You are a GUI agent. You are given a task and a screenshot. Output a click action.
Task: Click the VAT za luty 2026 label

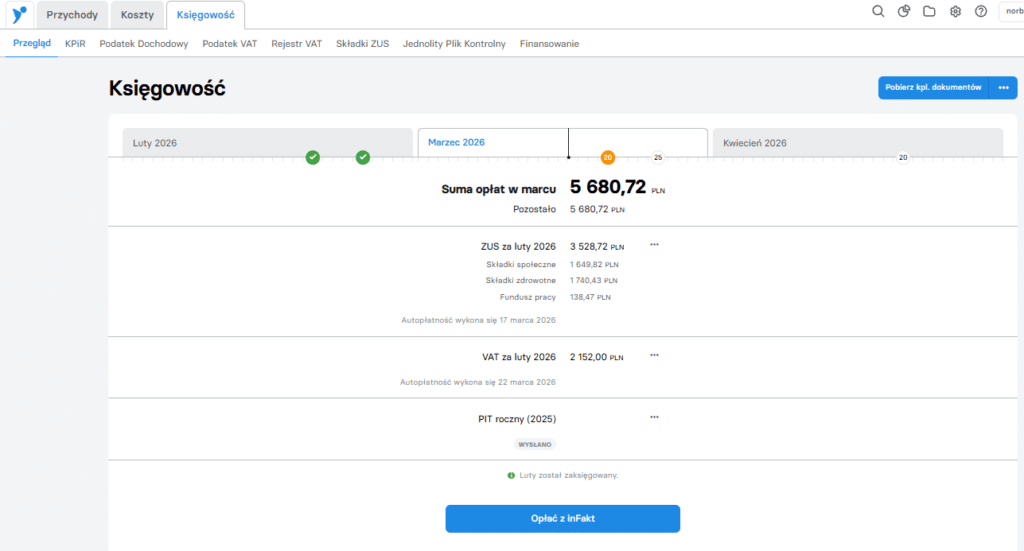point(519,356)
